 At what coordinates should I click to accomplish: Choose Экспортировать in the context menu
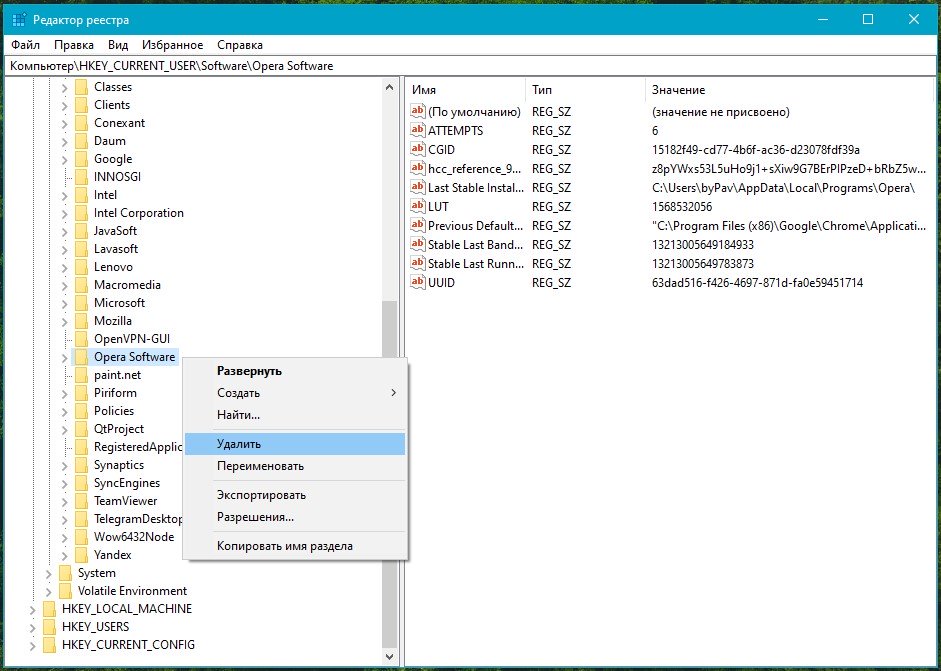pos(295,495)
